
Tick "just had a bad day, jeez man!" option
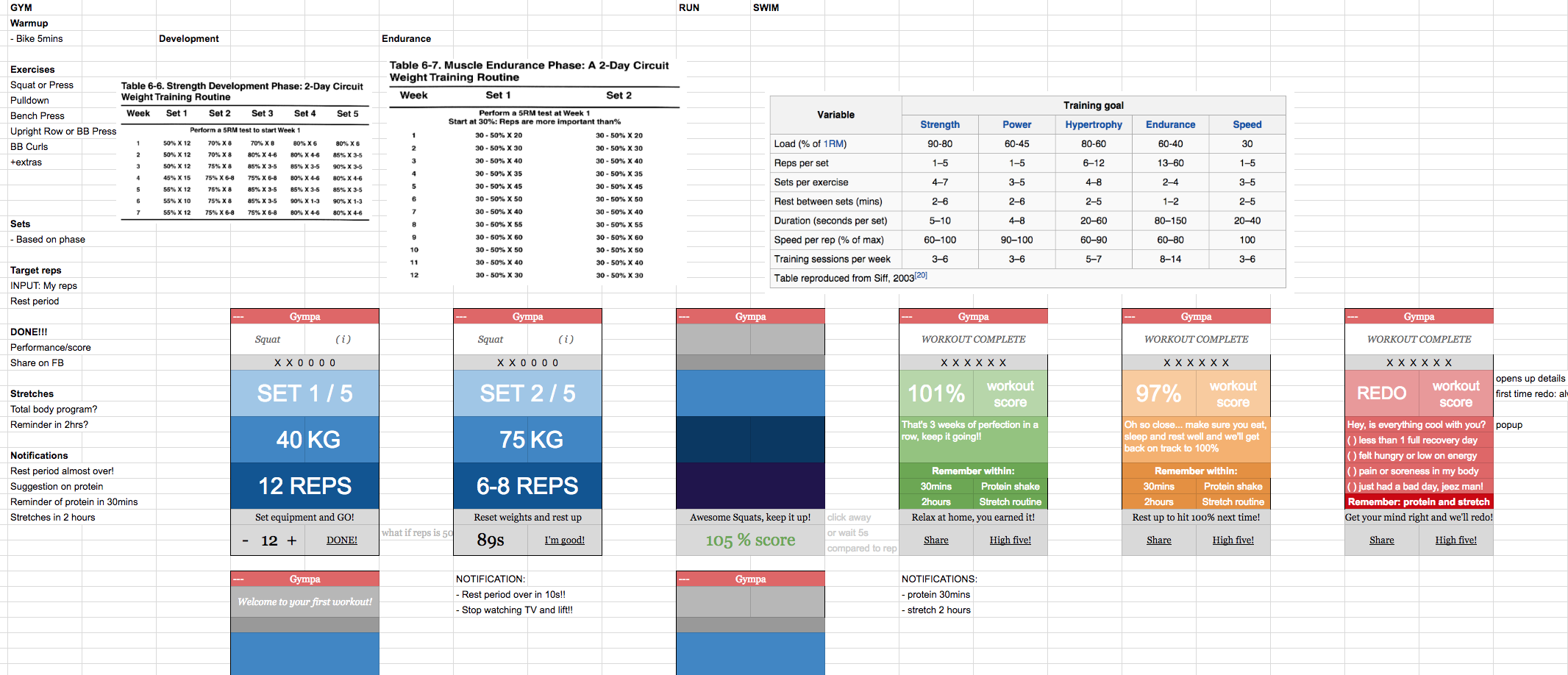(1351, 487)
